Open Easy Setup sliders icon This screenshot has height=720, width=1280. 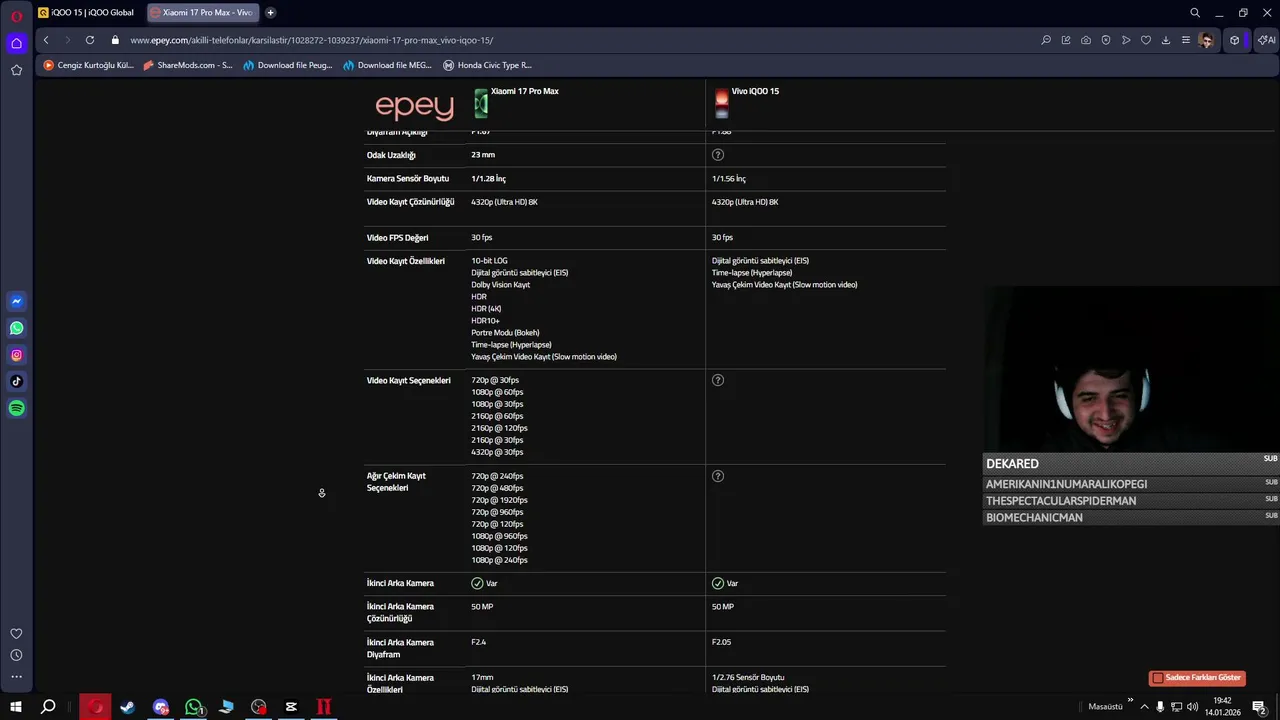click(1186, 40)
